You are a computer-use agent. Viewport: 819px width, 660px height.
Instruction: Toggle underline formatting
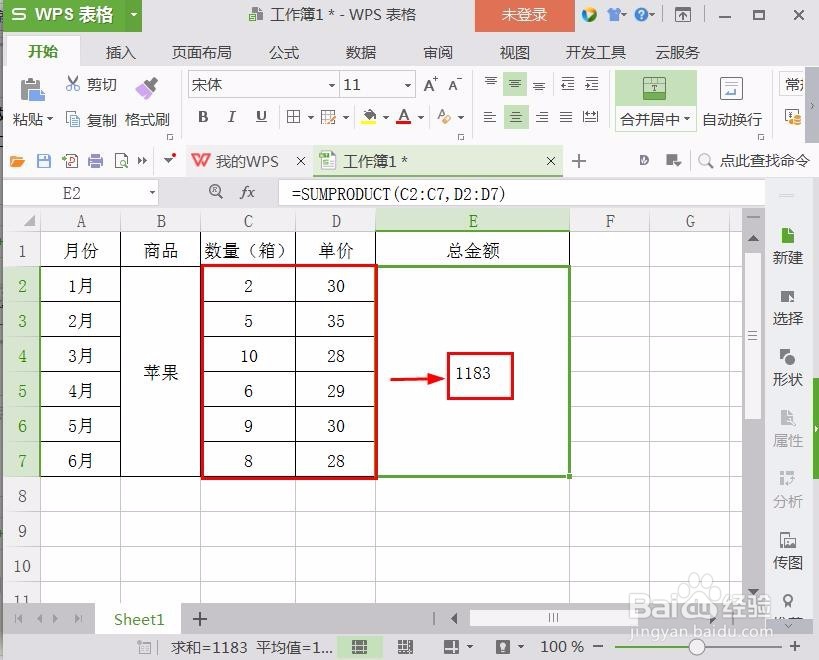259,117
